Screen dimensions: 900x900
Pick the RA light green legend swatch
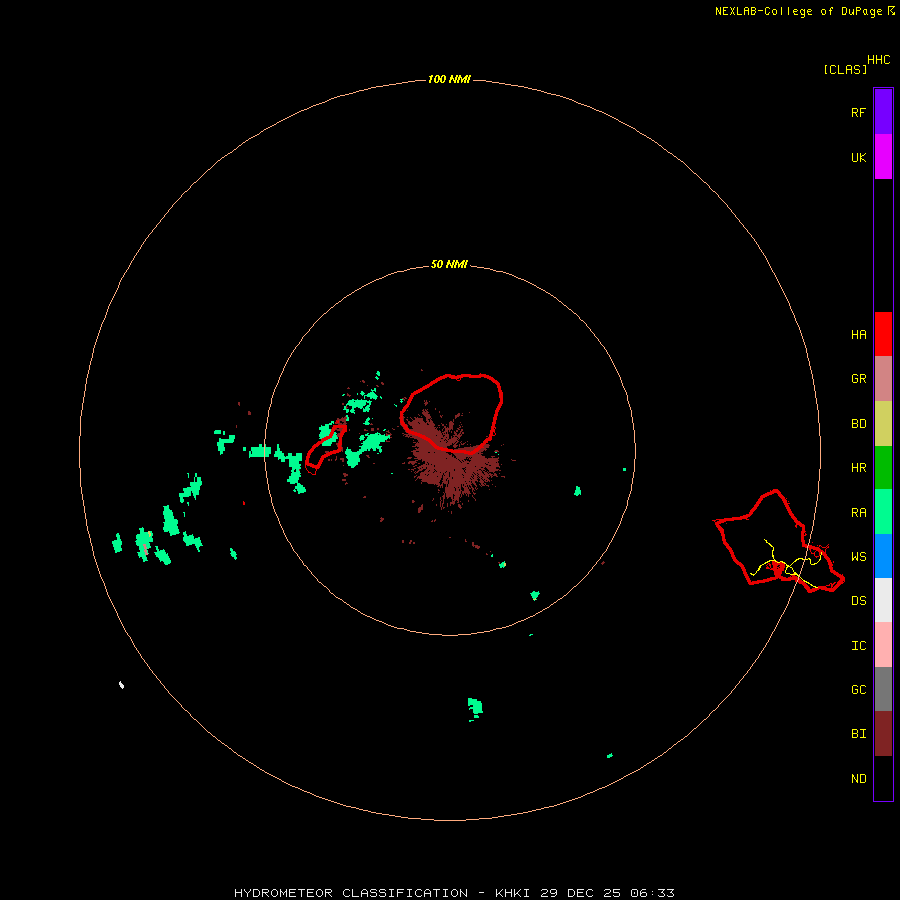(x=883, y=512)
